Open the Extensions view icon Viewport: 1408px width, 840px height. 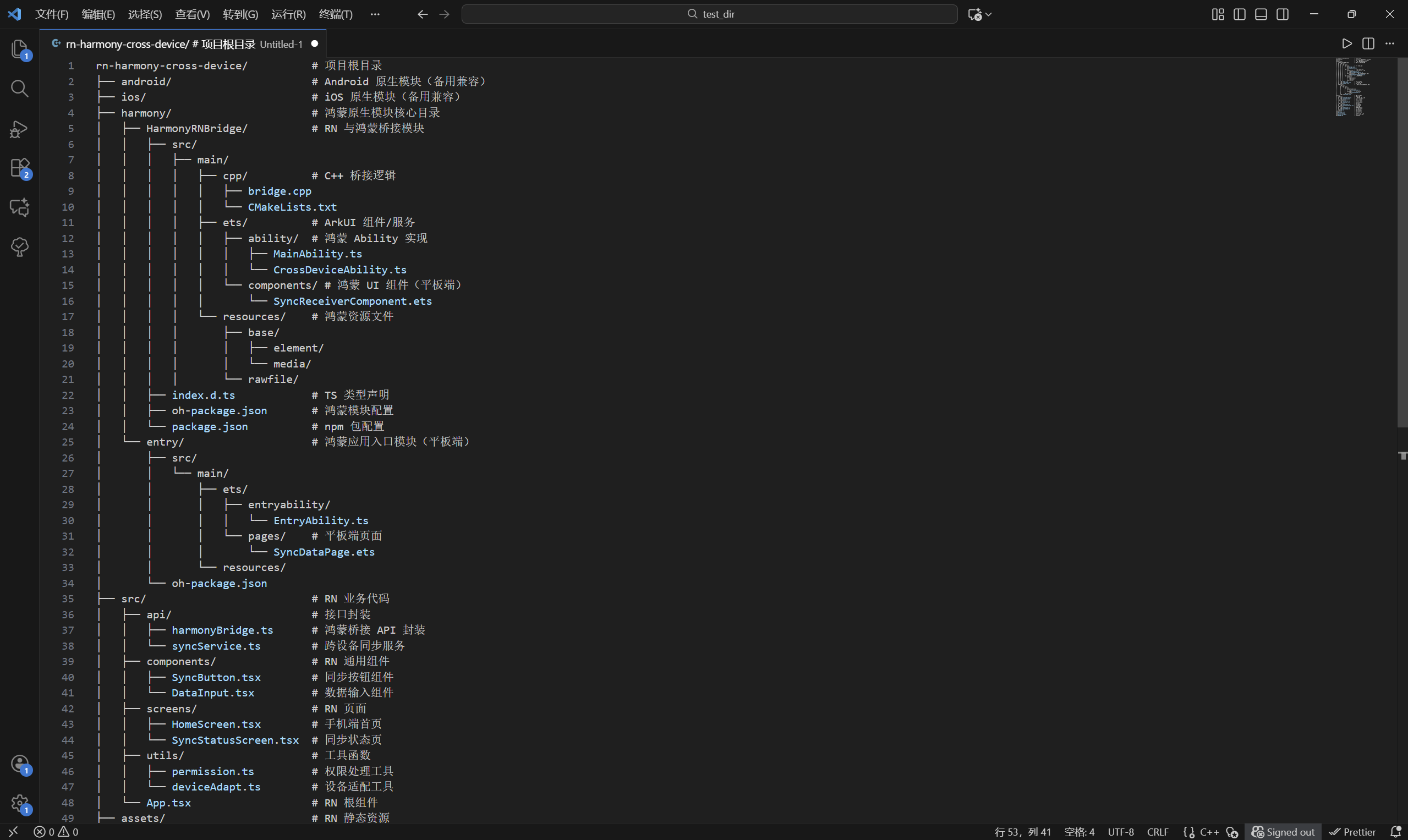click(x=19, y=168)
